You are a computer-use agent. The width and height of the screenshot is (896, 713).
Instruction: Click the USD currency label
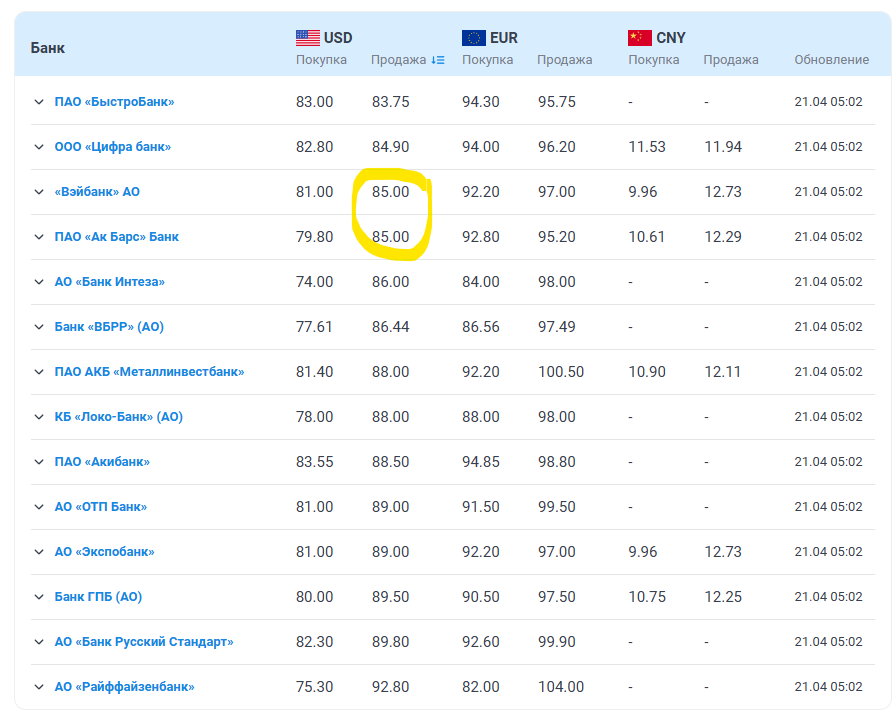(x=338, y=38)
